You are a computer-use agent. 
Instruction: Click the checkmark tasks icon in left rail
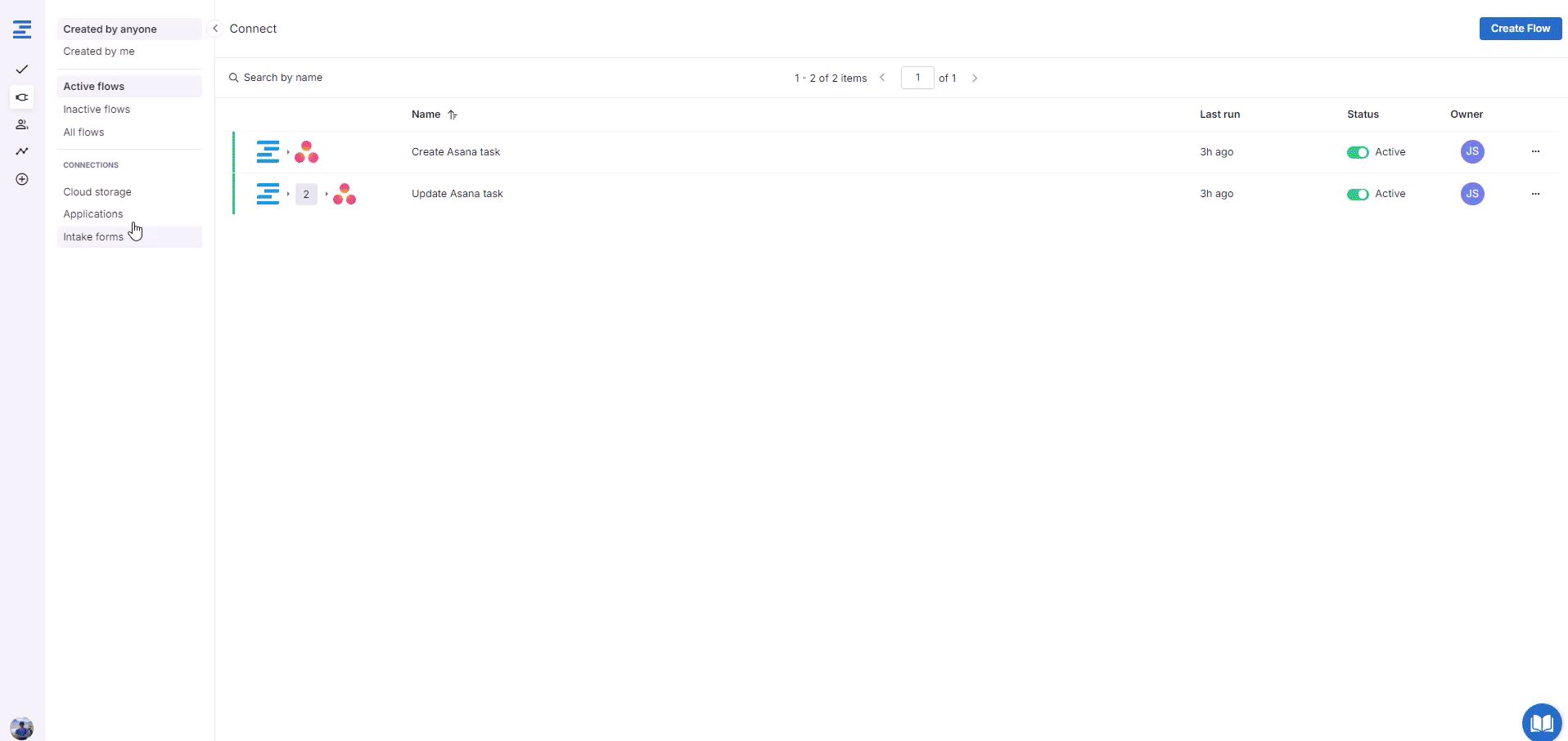point(22,70)
